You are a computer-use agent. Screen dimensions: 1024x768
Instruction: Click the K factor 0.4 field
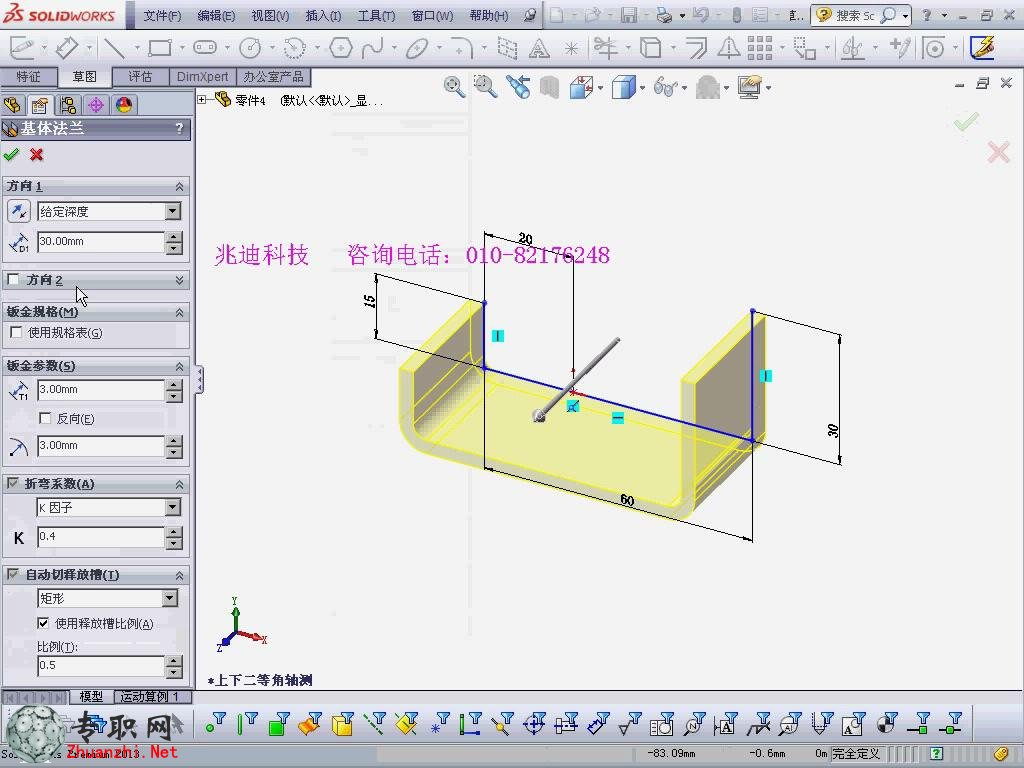(x=100, y=537)
